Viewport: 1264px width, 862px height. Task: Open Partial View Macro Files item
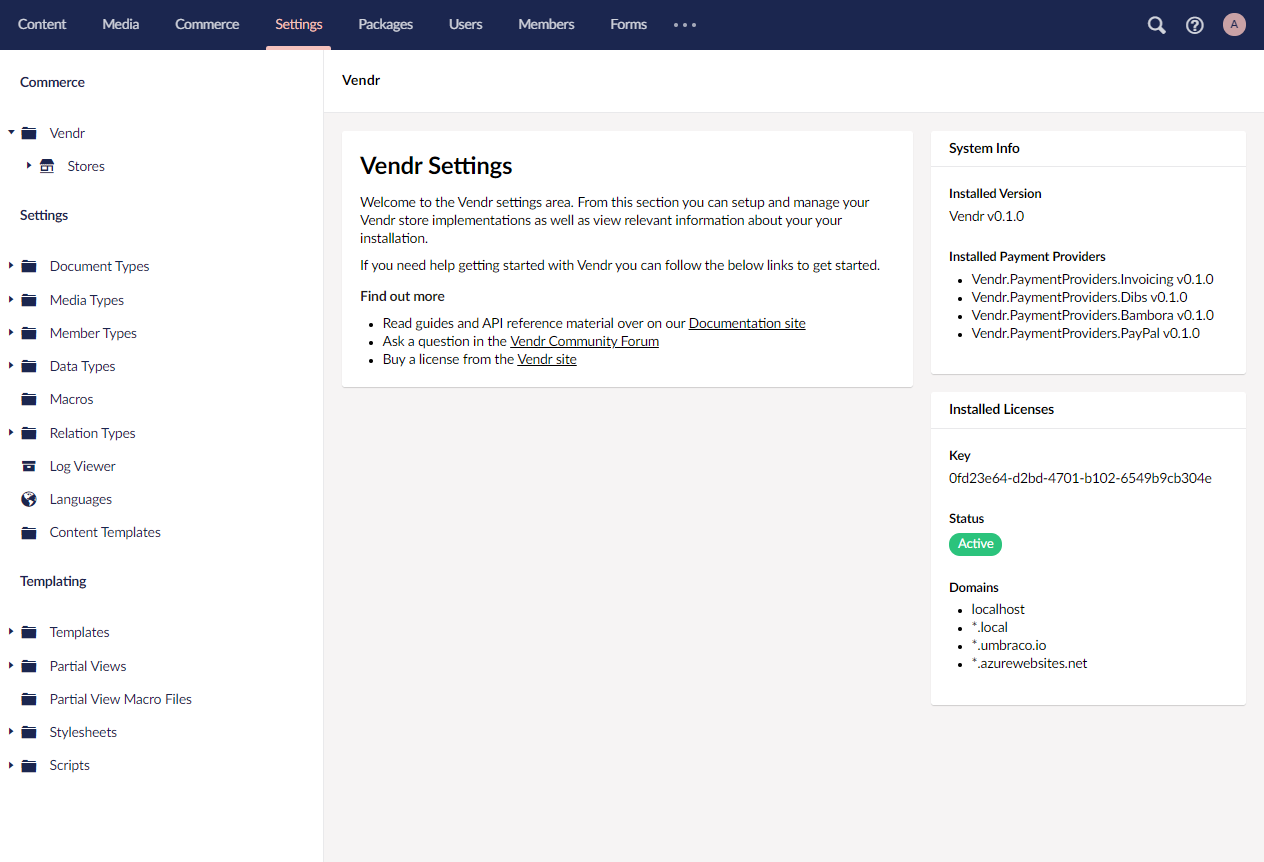click(121, 699)
